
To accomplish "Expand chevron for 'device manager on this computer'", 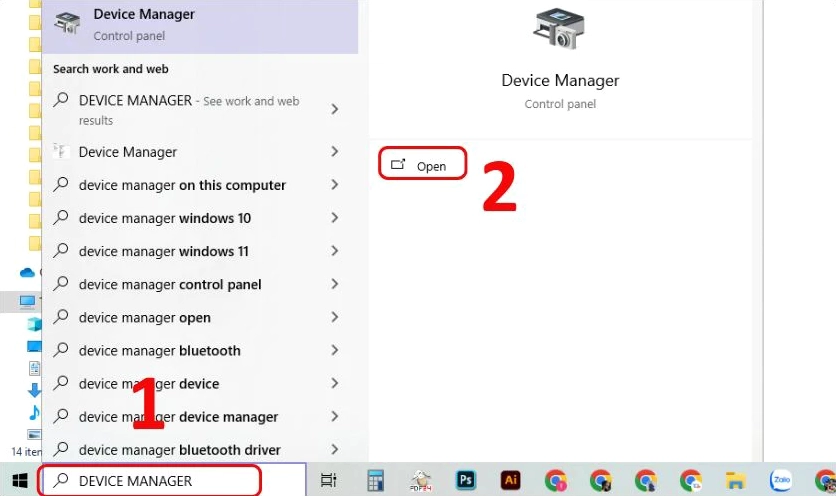I will pos(335,185).
